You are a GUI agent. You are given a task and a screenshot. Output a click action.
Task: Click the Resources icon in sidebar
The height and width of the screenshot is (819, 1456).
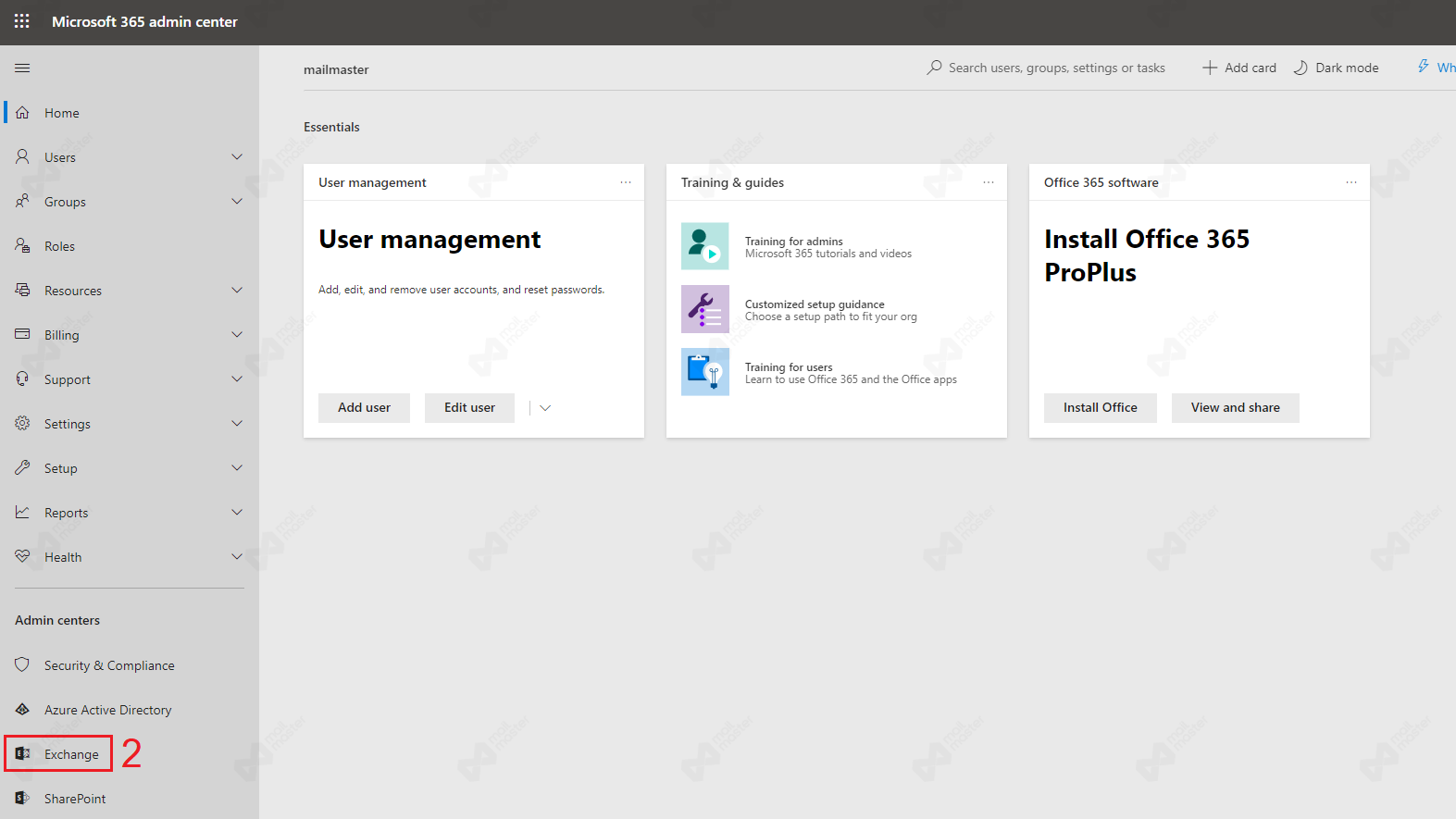coord(22,290)
